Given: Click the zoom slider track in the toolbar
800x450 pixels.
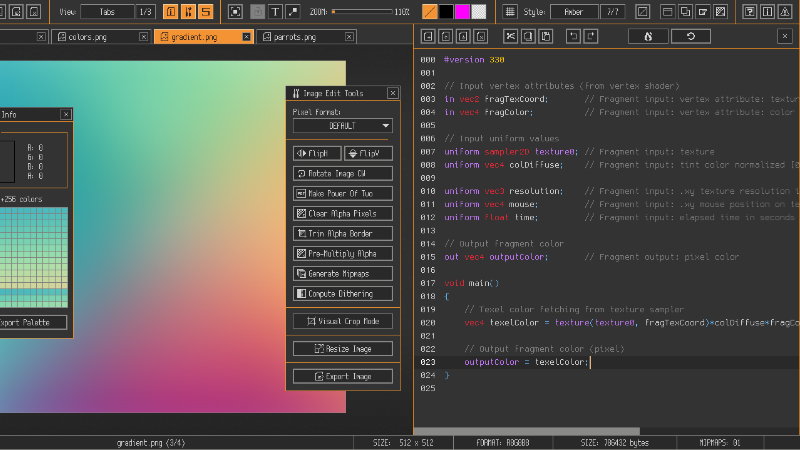Looking at the screenshot, I should click(x=361, y=12).
